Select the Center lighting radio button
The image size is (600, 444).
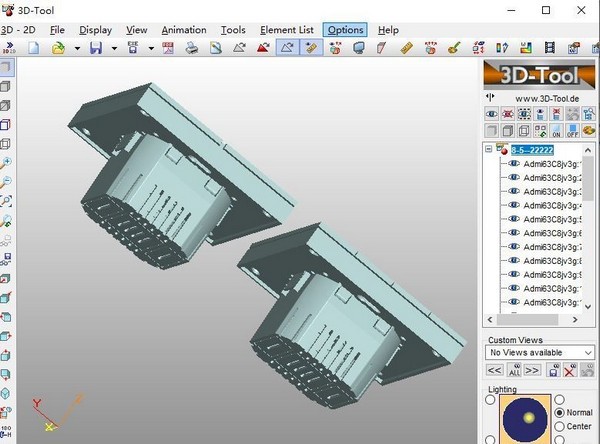pyautogui.click(x=559, y=427)
